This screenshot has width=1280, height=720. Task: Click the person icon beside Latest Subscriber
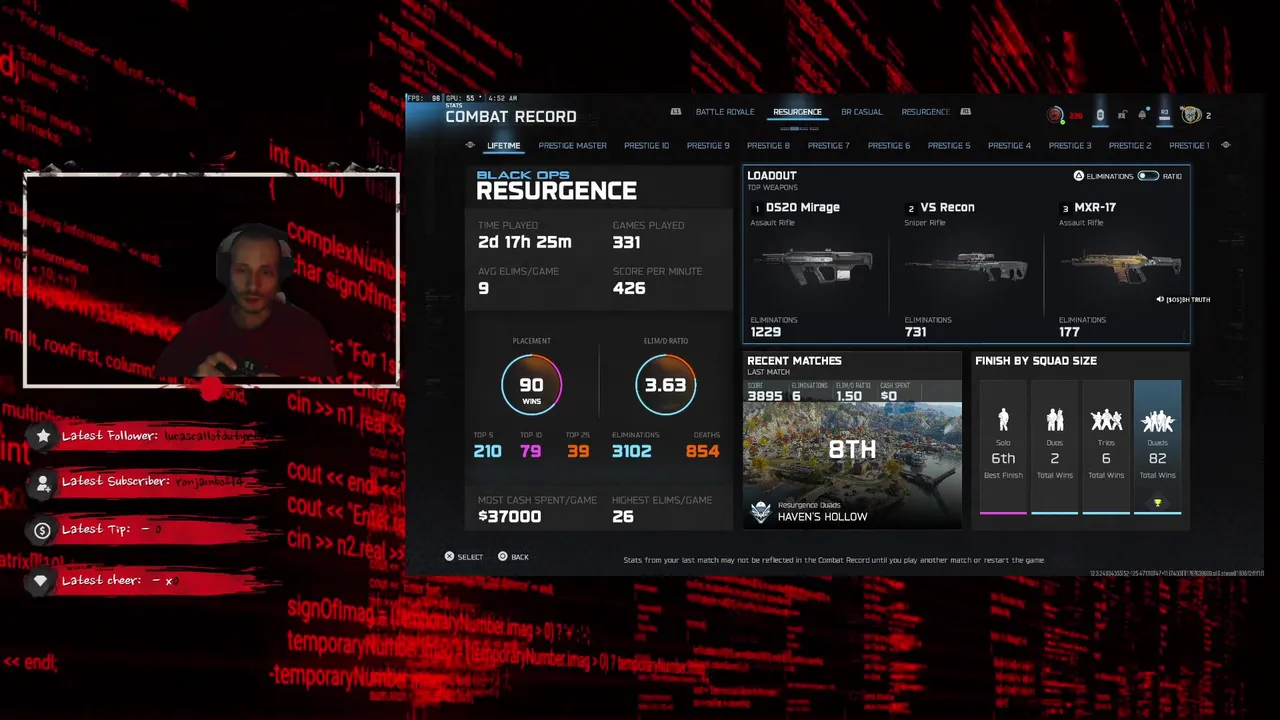click(x=43, y=483)
